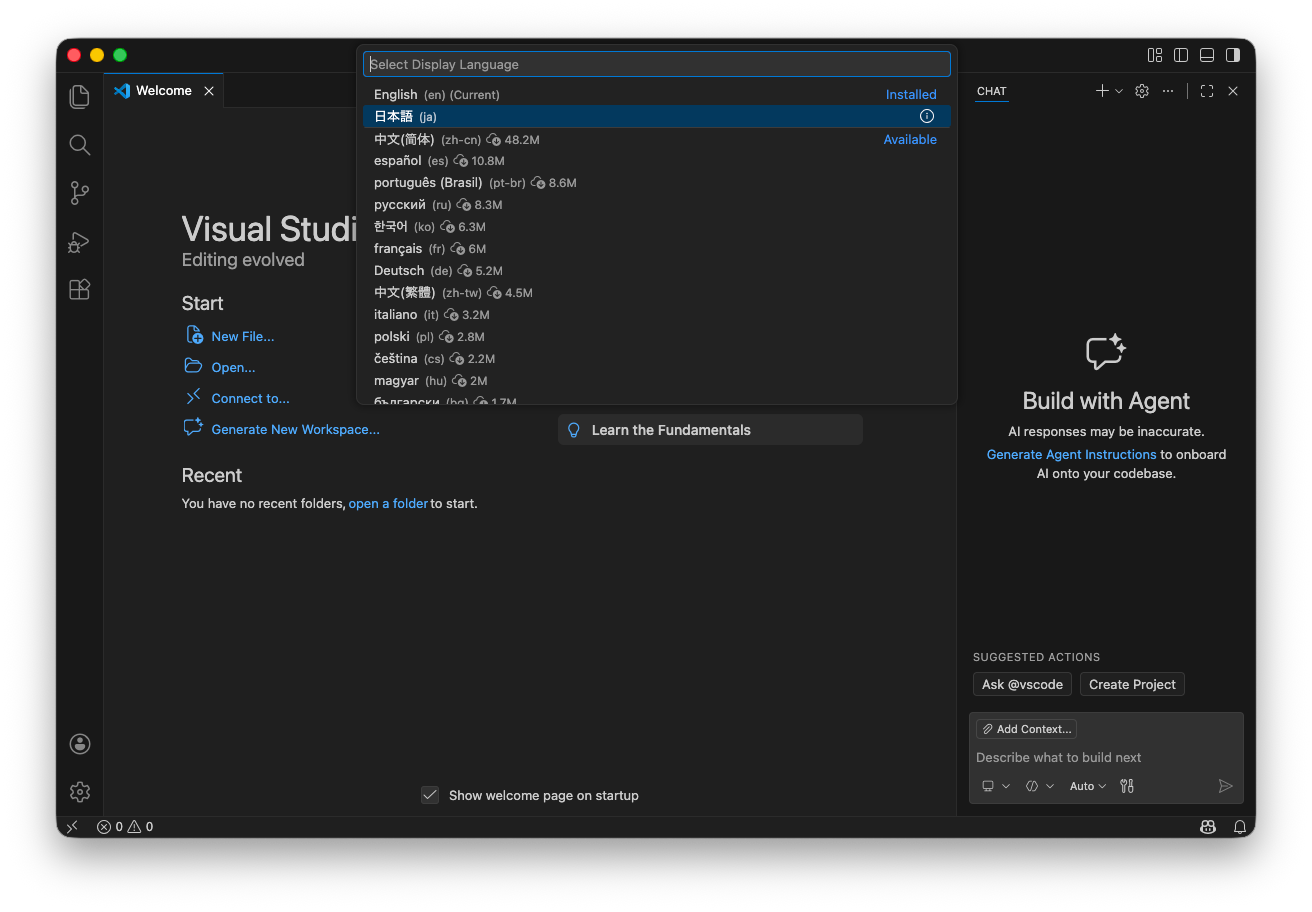The height and width of the screenshot is (912, 1312).
Task: Open the Extensions view
Action: coord(80,289)
